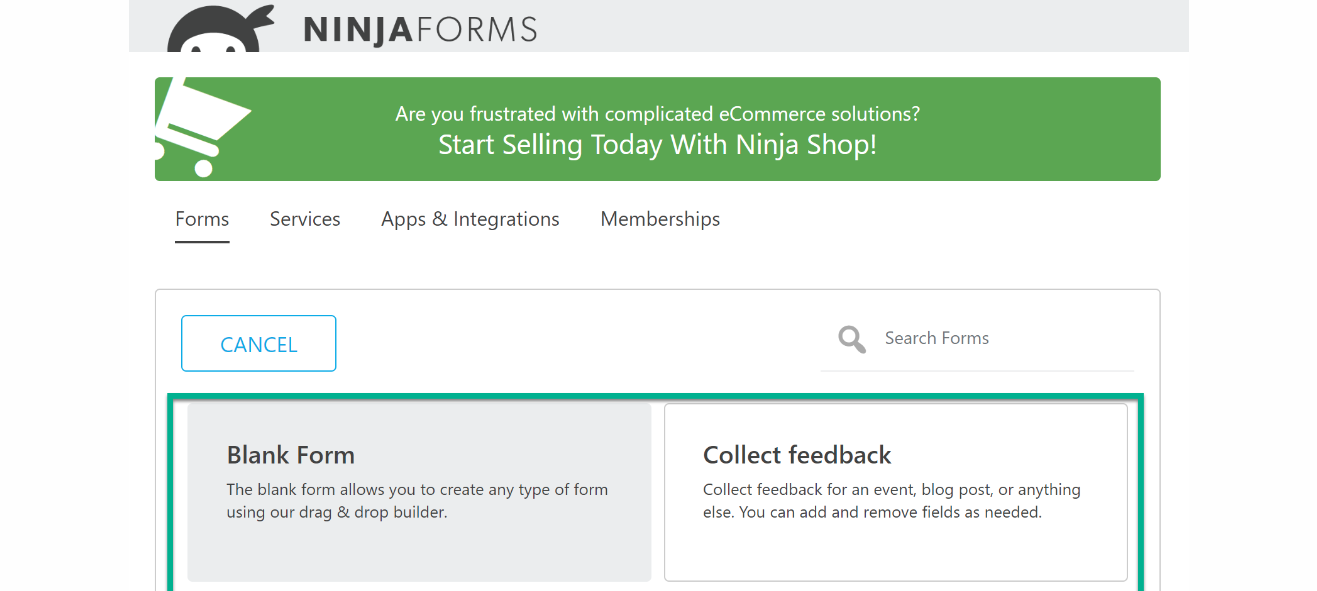This screenshot has width=1317, height=591.
Task: Go to Apps & Integrations tab
Action: [x=470, y=219]
